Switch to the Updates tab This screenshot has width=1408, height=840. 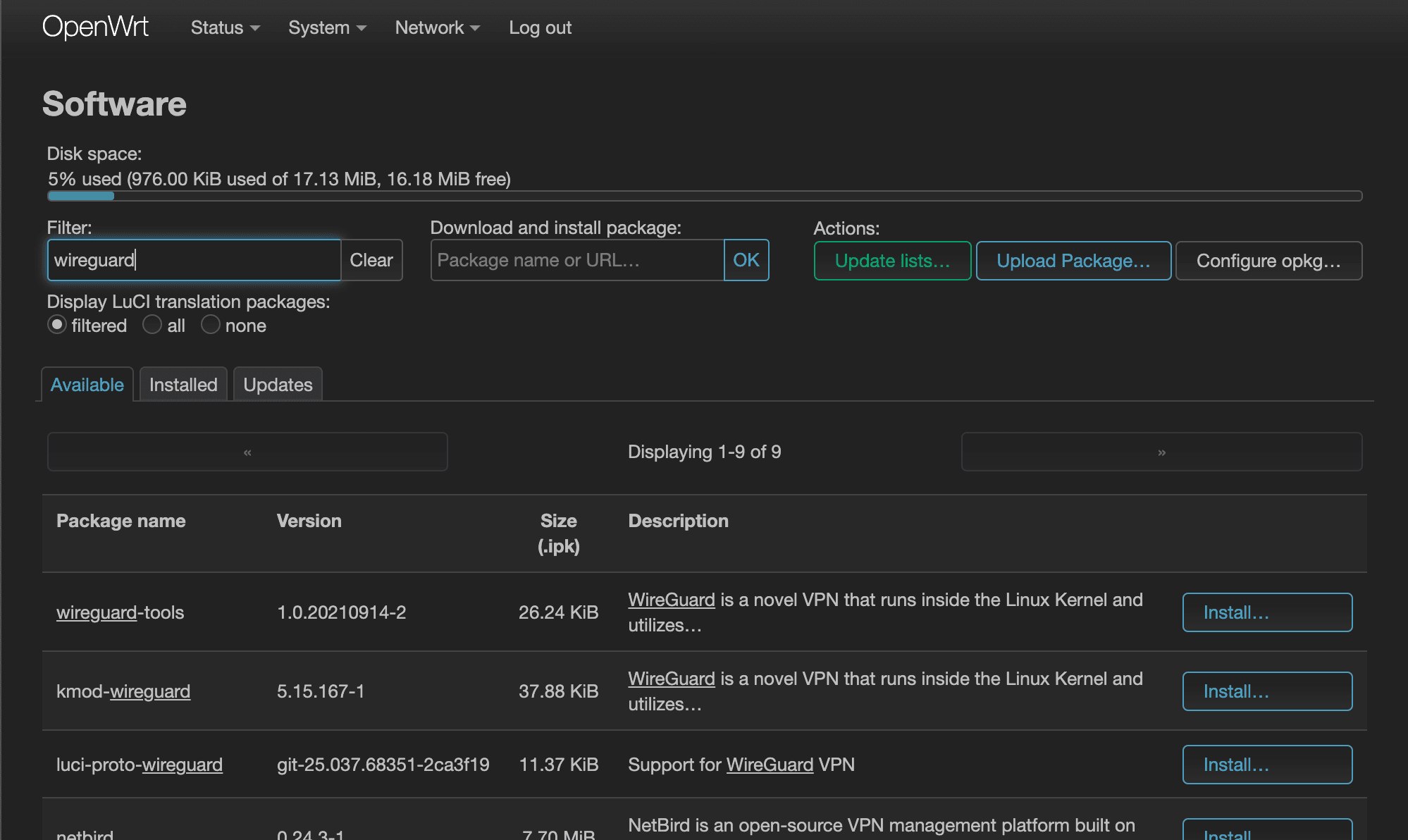(278, 384)
